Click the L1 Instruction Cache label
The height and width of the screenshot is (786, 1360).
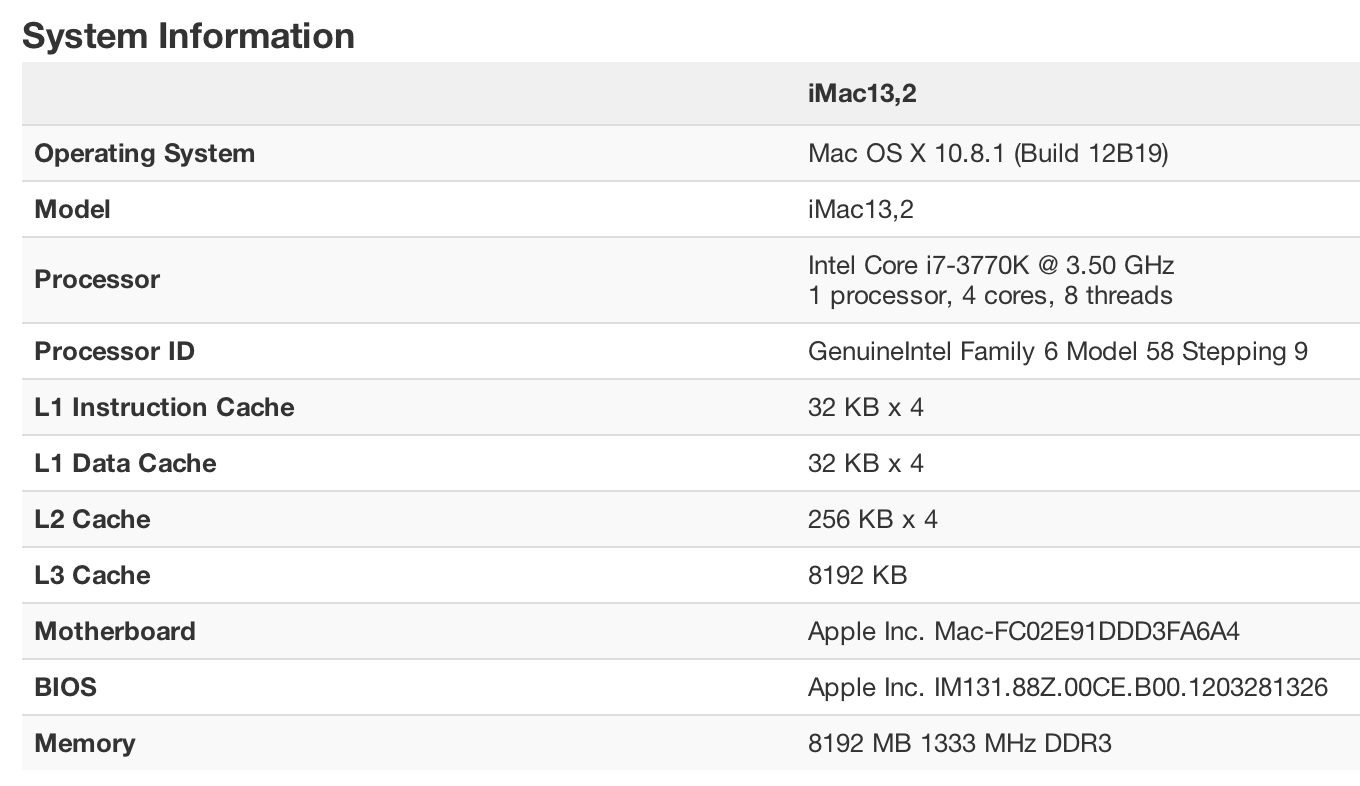165,407
